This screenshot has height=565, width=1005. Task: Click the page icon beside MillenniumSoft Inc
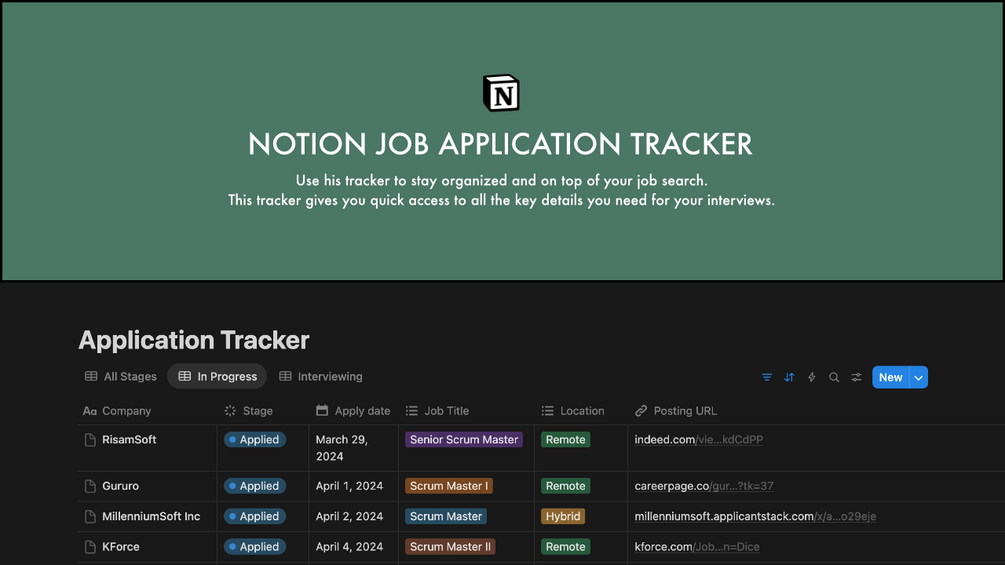(90, 516)
